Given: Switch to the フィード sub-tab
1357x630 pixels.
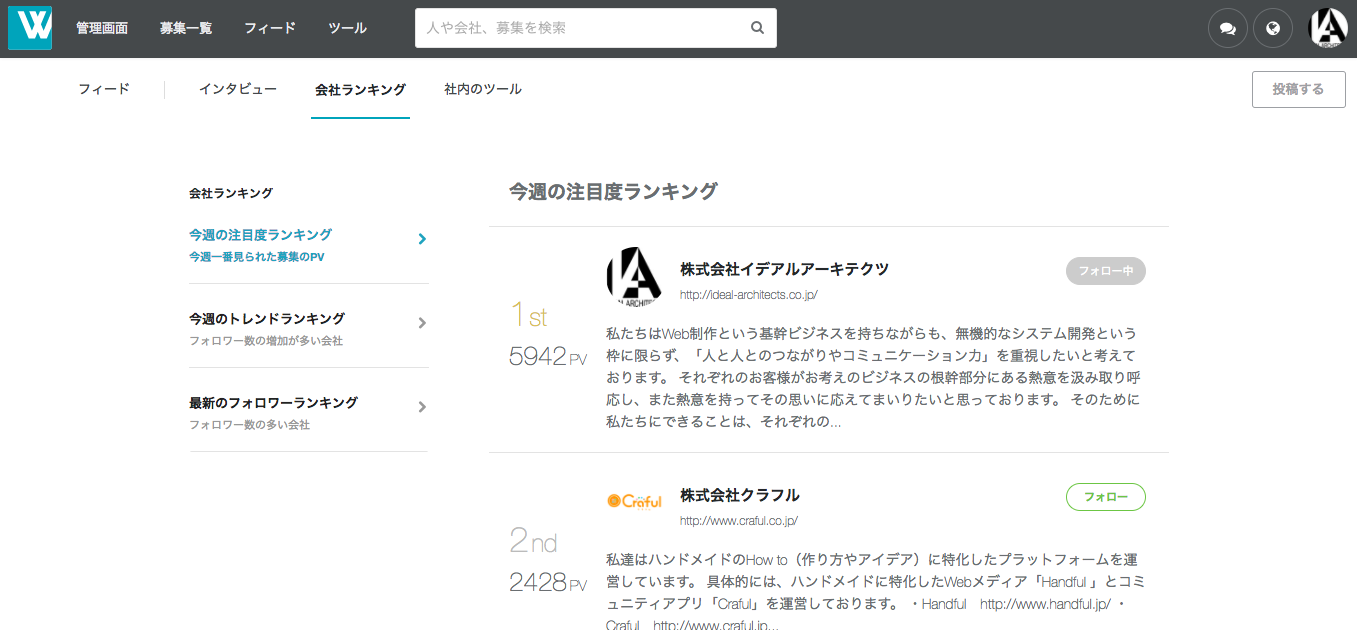Looking at the screenshot, I should point(104,89).
